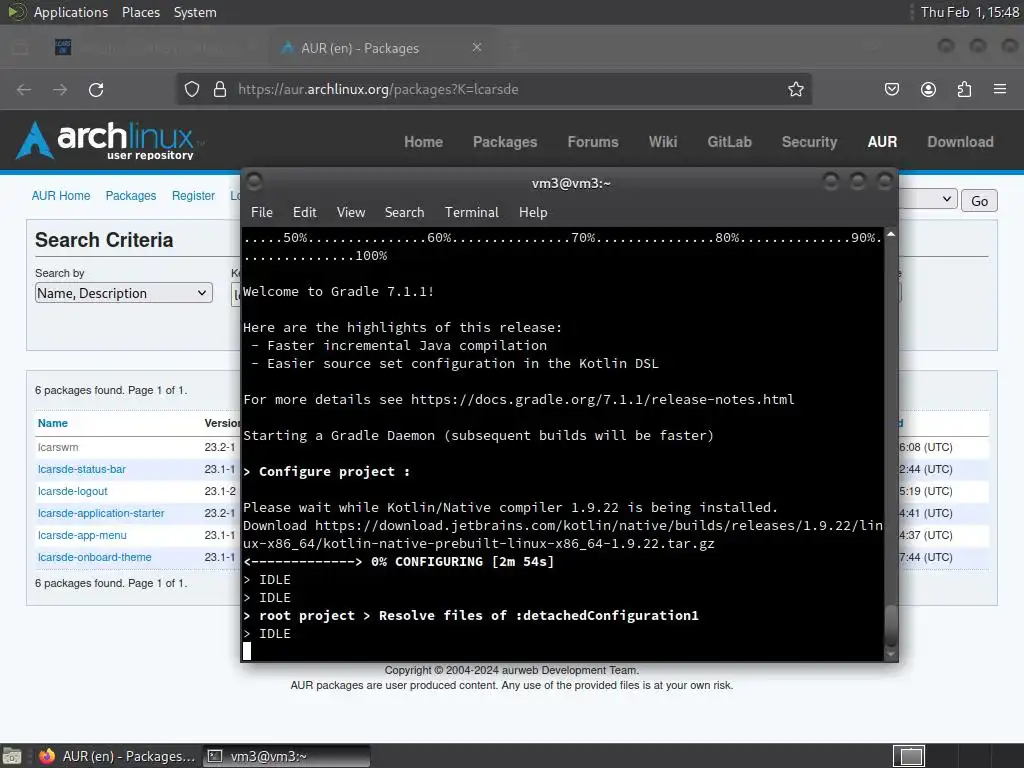Open the Packages nav link in header
The image size is (1024, 768).
[505, 142]
